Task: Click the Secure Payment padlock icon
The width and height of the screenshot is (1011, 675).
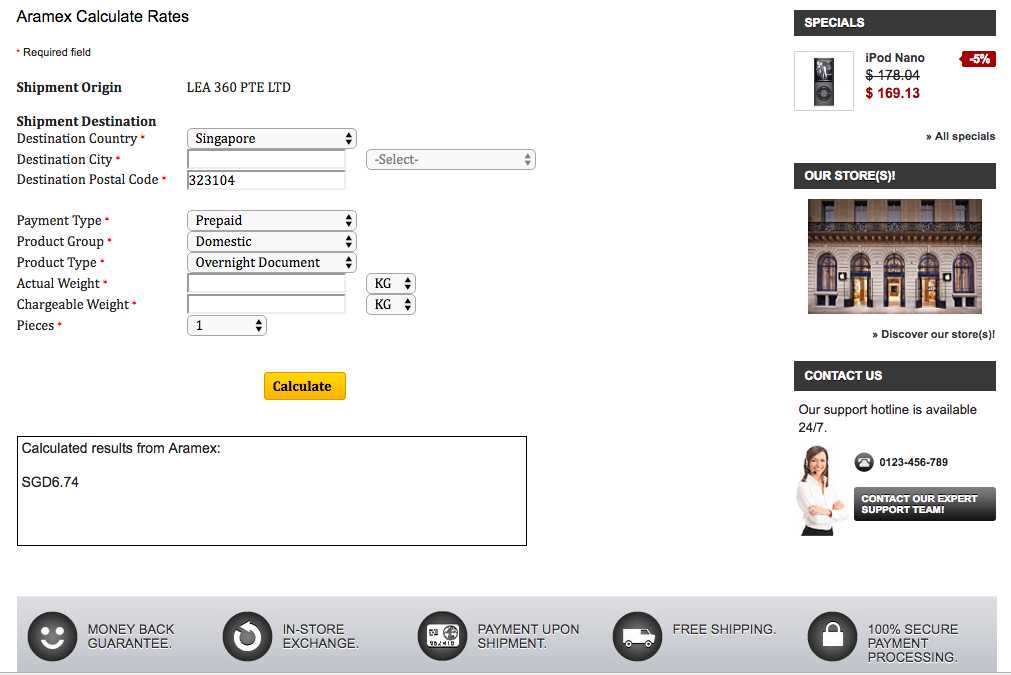Action: pyautogui.click(x=832, y=636)
